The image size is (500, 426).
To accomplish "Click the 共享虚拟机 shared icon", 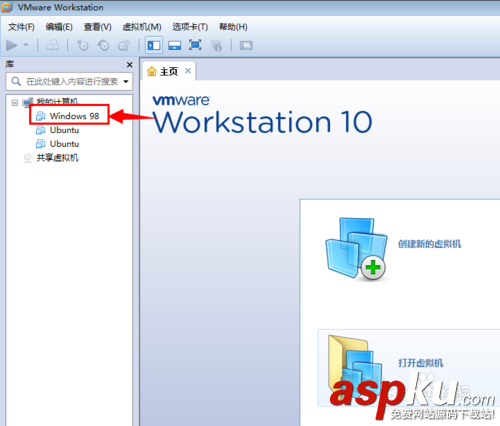I will coord(28,158).
